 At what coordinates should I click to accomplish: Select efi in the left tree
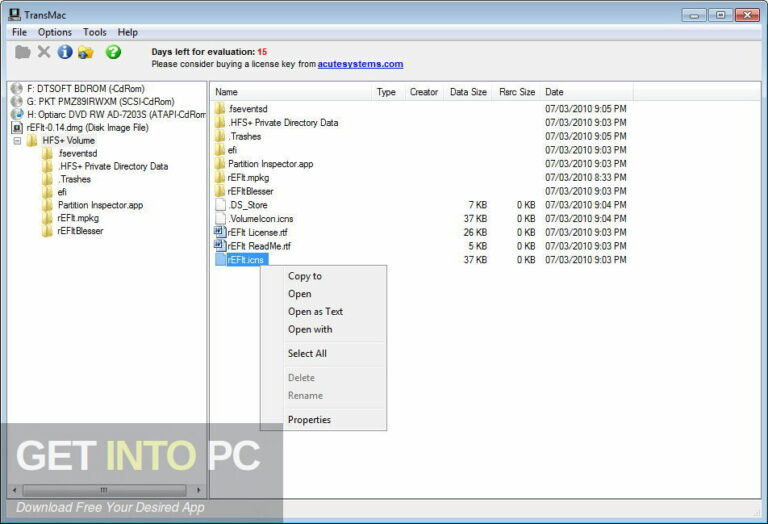tap(62, 192)
